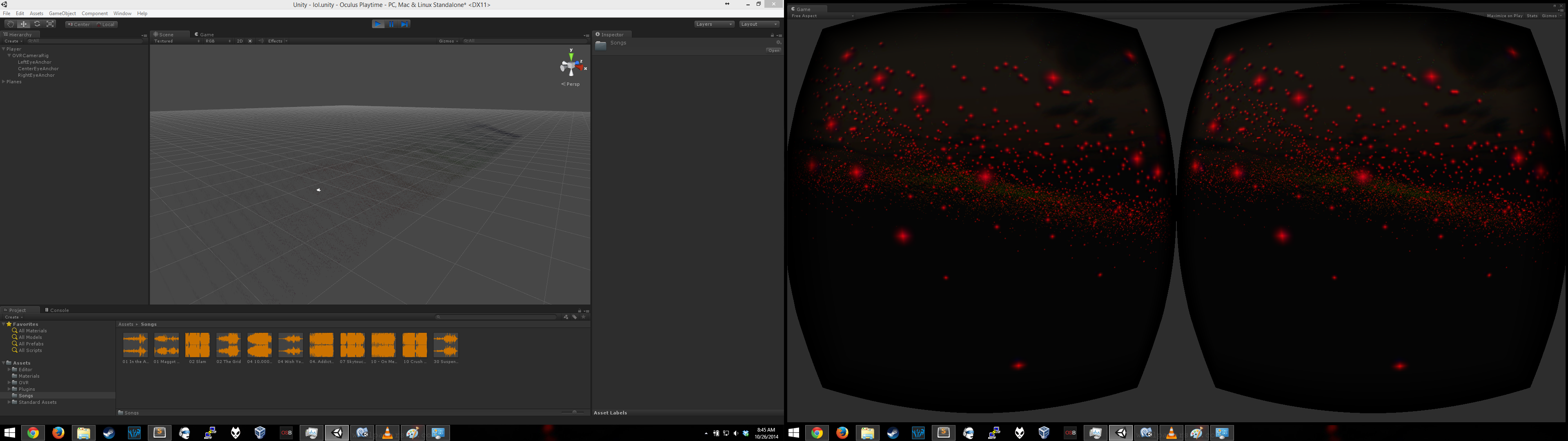Open VLC from the taskbar
This screenshot has height=441, width=1568.
[387, 433]
